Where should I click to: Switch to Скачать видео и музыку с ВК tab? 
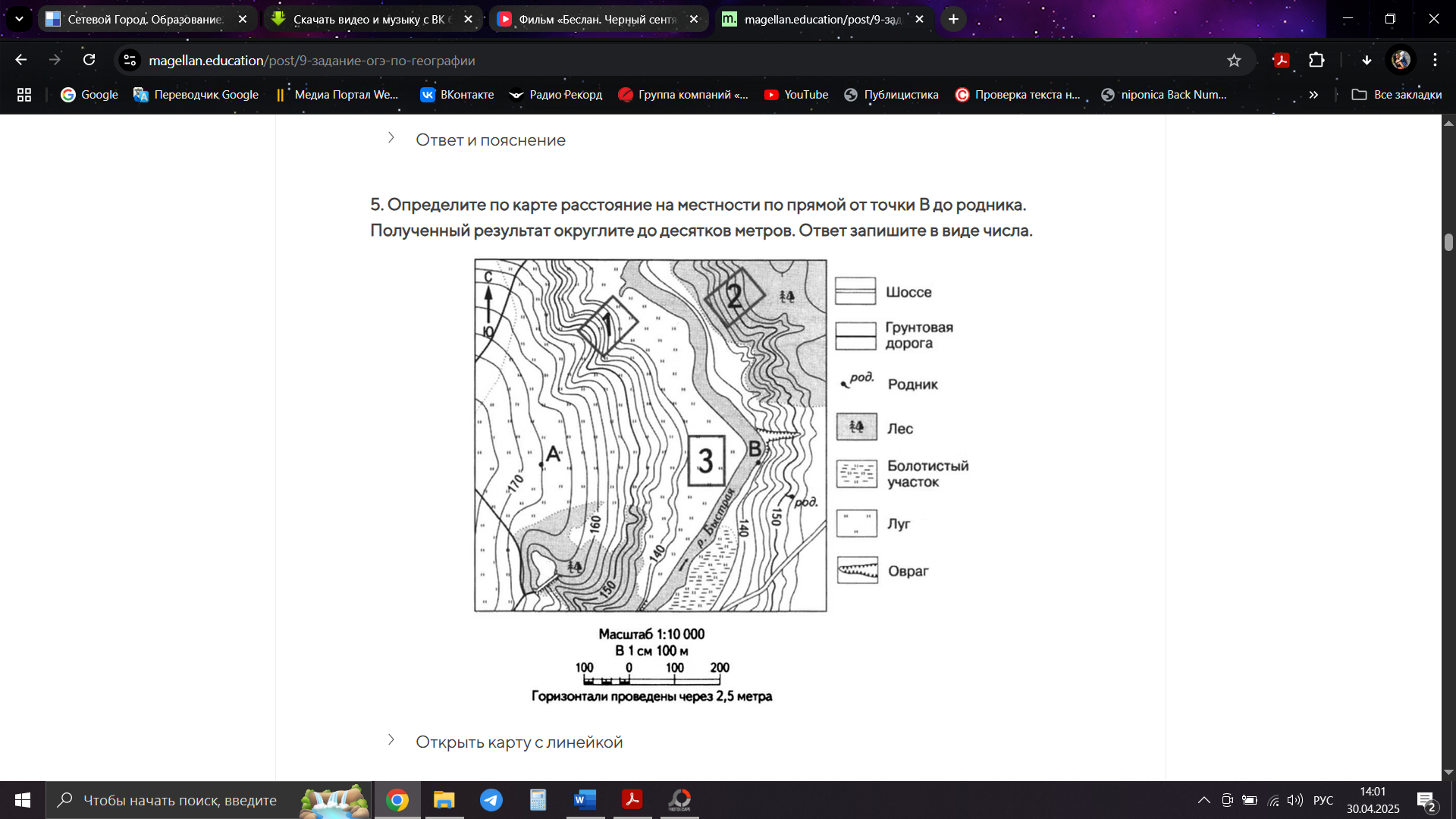pos(372,19)
